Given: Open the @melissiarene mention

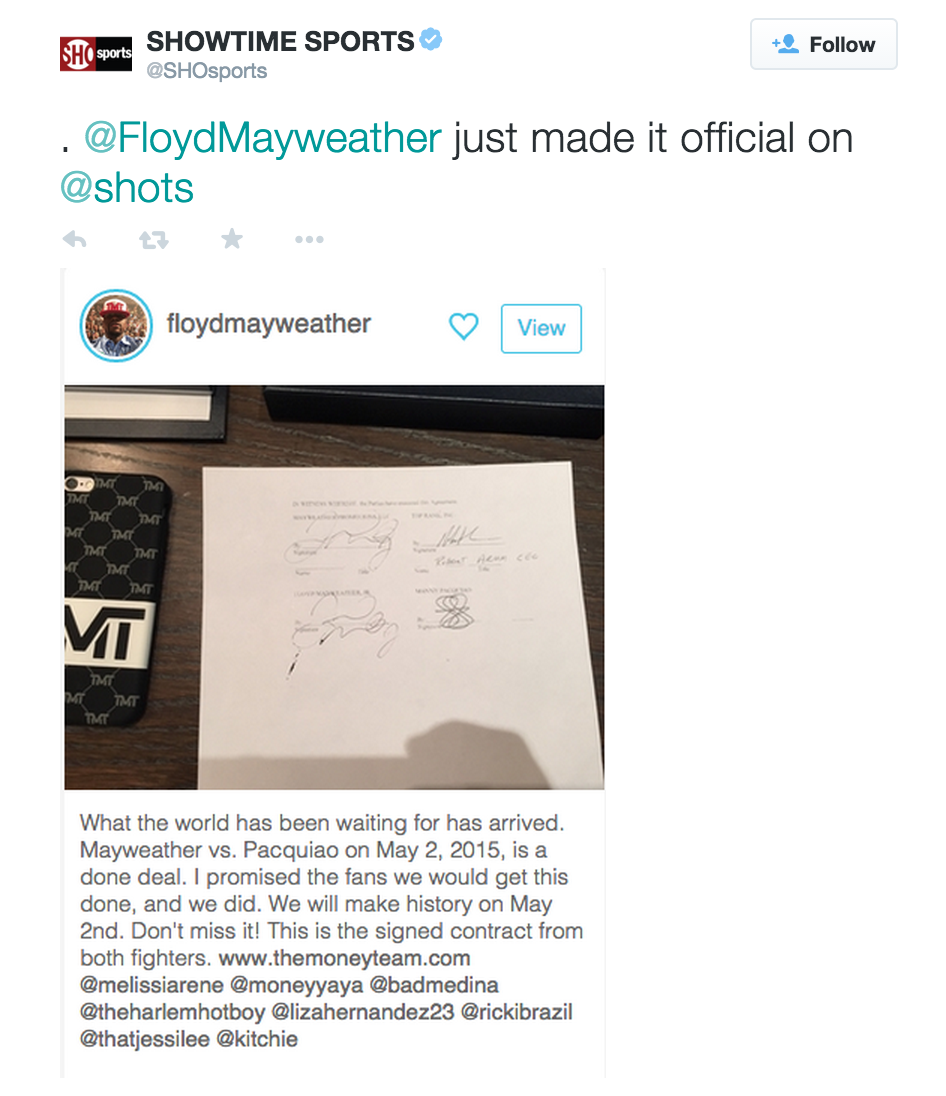Looking at the screenshot, I should (152, 985).
